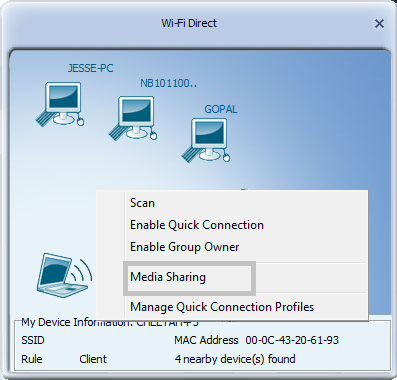397x380 pixels.
Task: Select the NB101100.. computer icon
Action: pyautogui.click(x=133, y=118)
